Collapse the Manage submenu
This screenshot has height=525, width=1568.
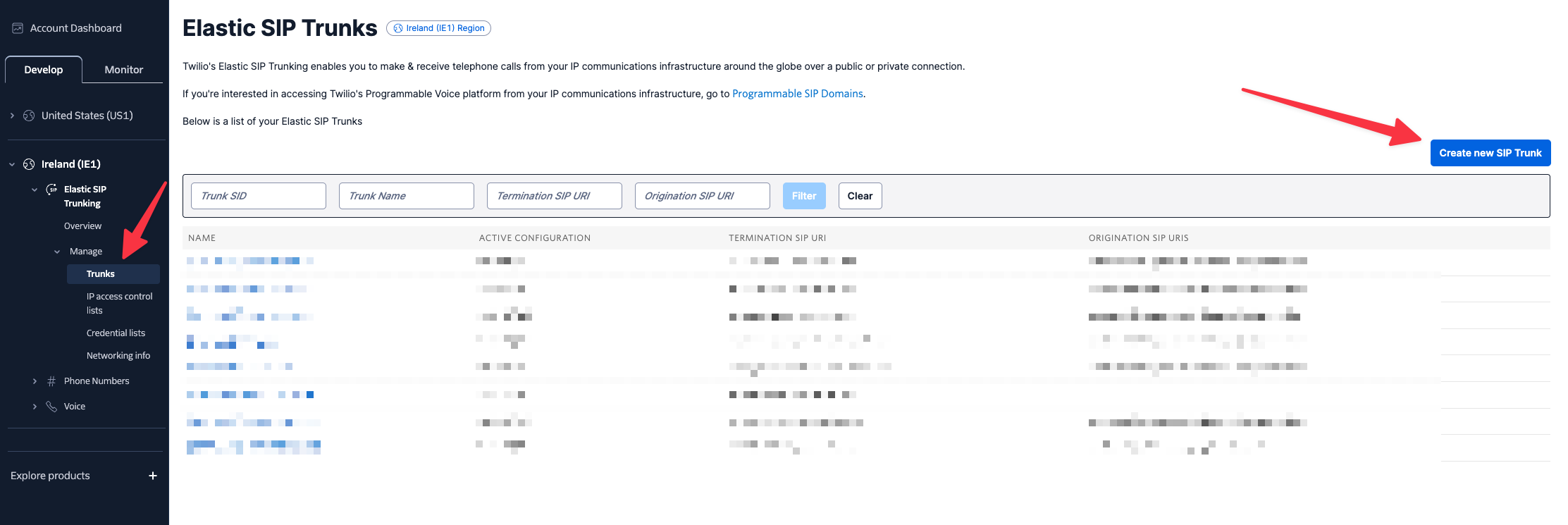(57, 252)
